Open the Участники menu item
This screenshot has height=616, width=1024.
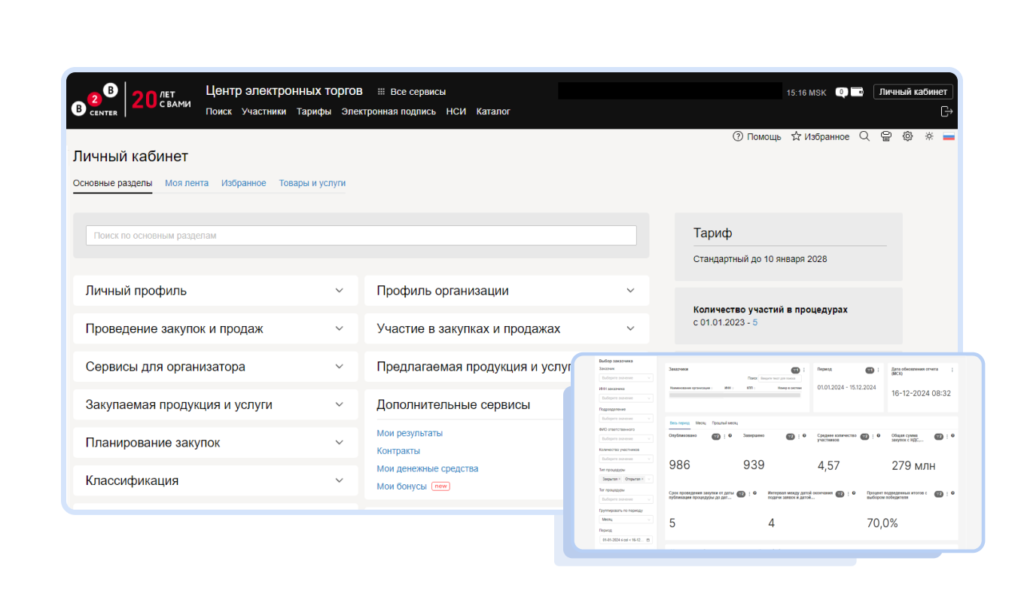(x=264, y=112)
